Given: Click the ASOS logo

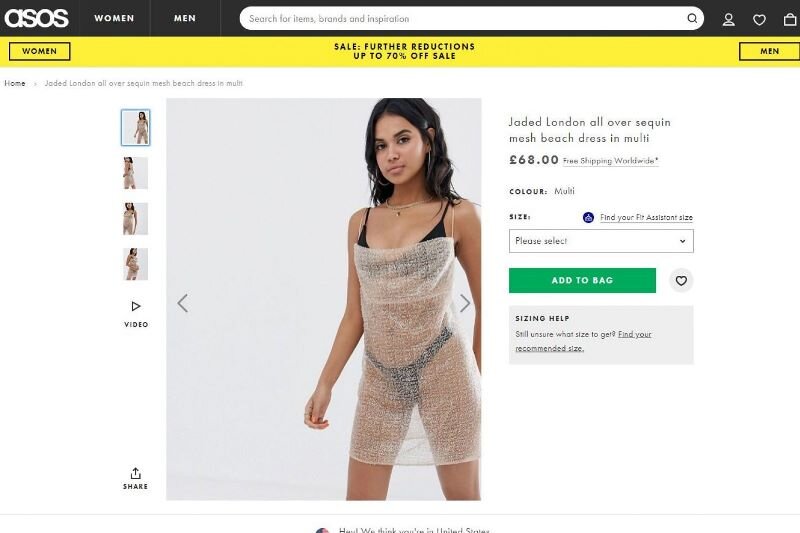Looking at the screenshot, I should [36, 18].
